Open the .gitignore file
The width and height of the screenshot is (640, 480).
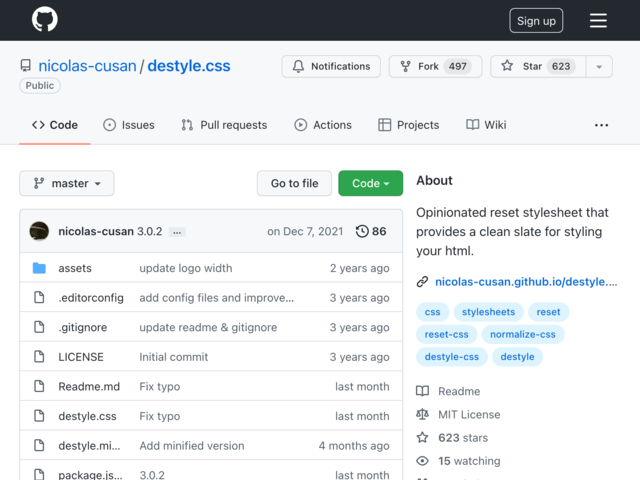tap(82, 327)
